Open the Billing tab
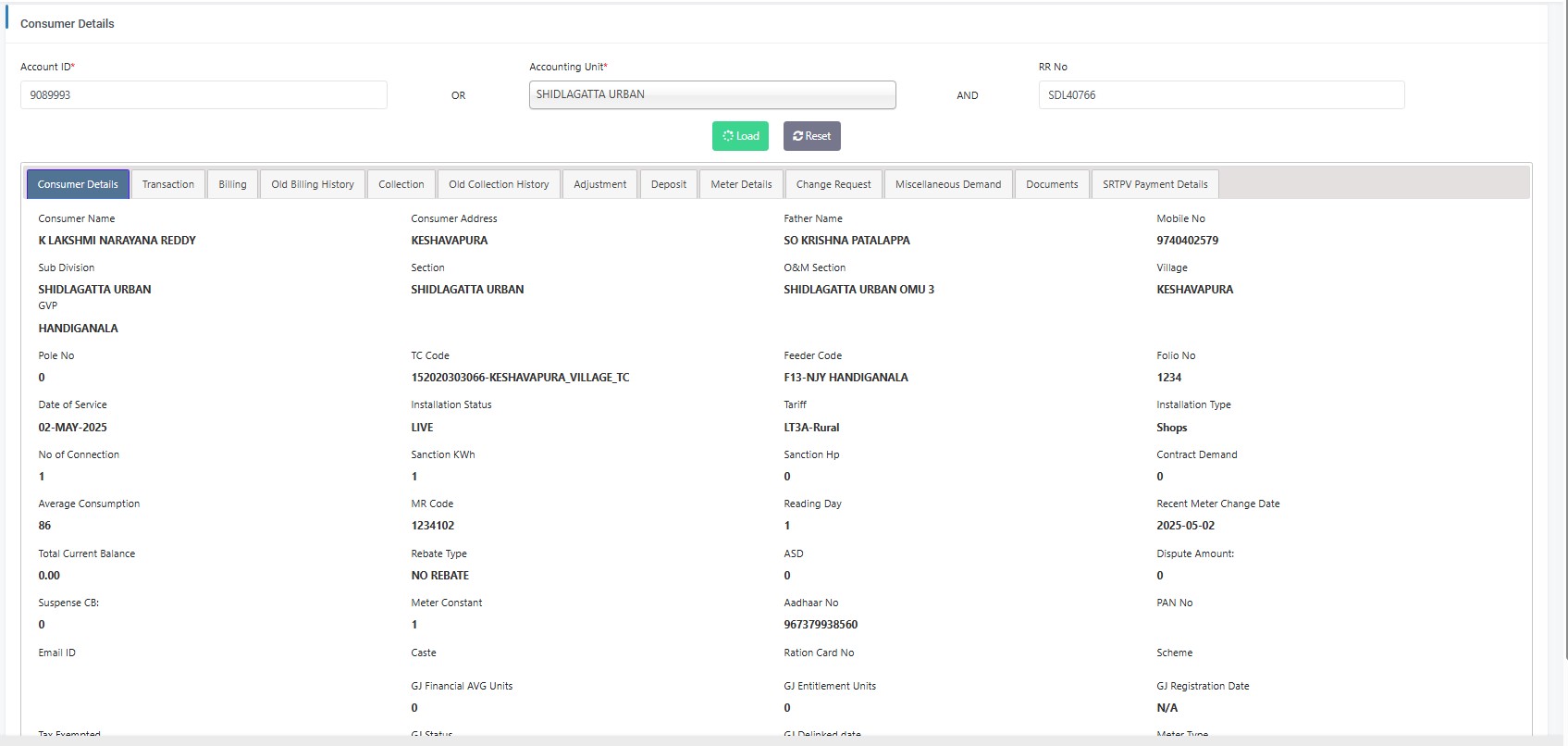This screenshot has width=1568, height=746. click(x=232, y=184)
